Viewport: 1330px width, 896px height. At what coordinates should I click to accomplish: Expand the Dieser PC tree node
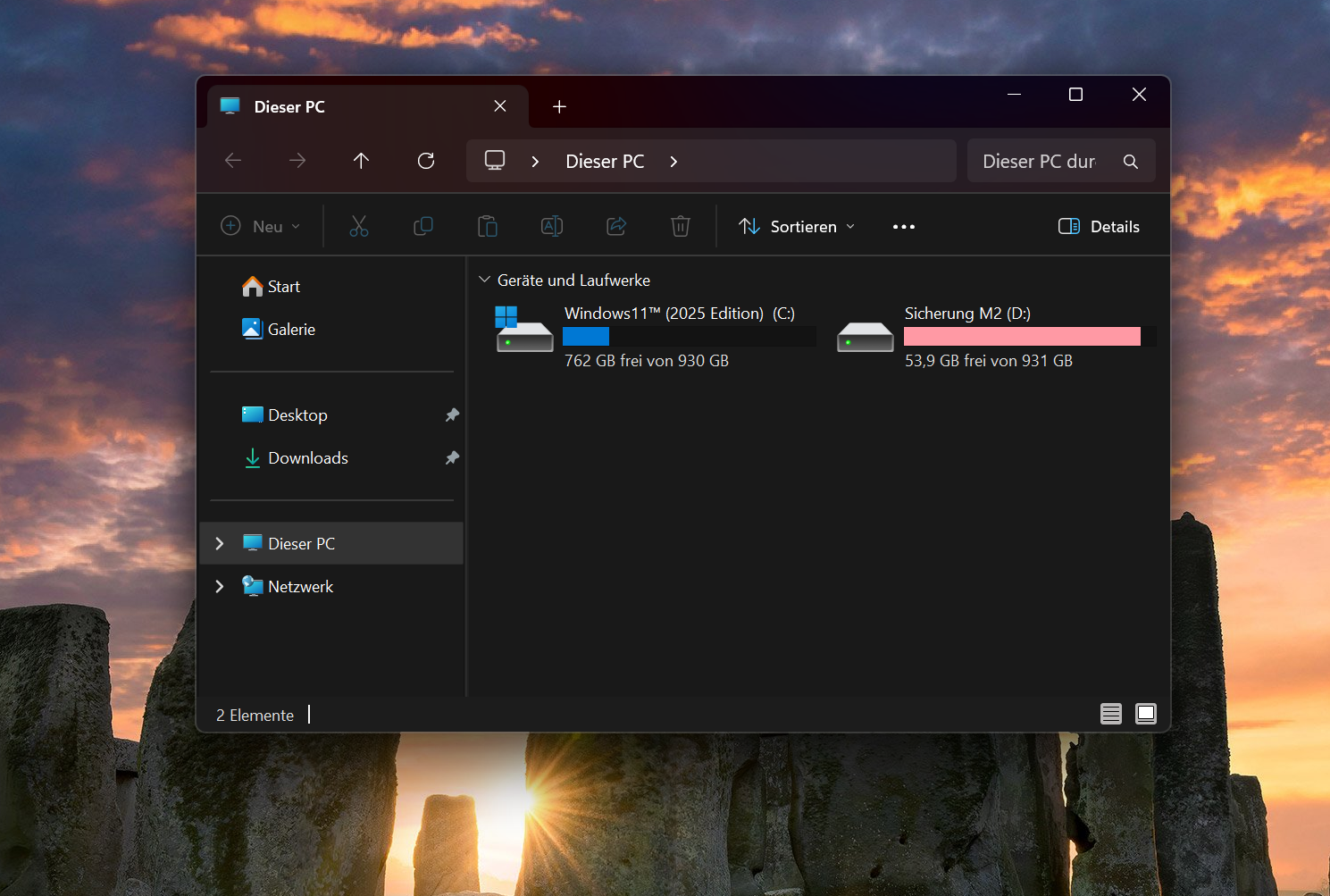coord(220,544)
